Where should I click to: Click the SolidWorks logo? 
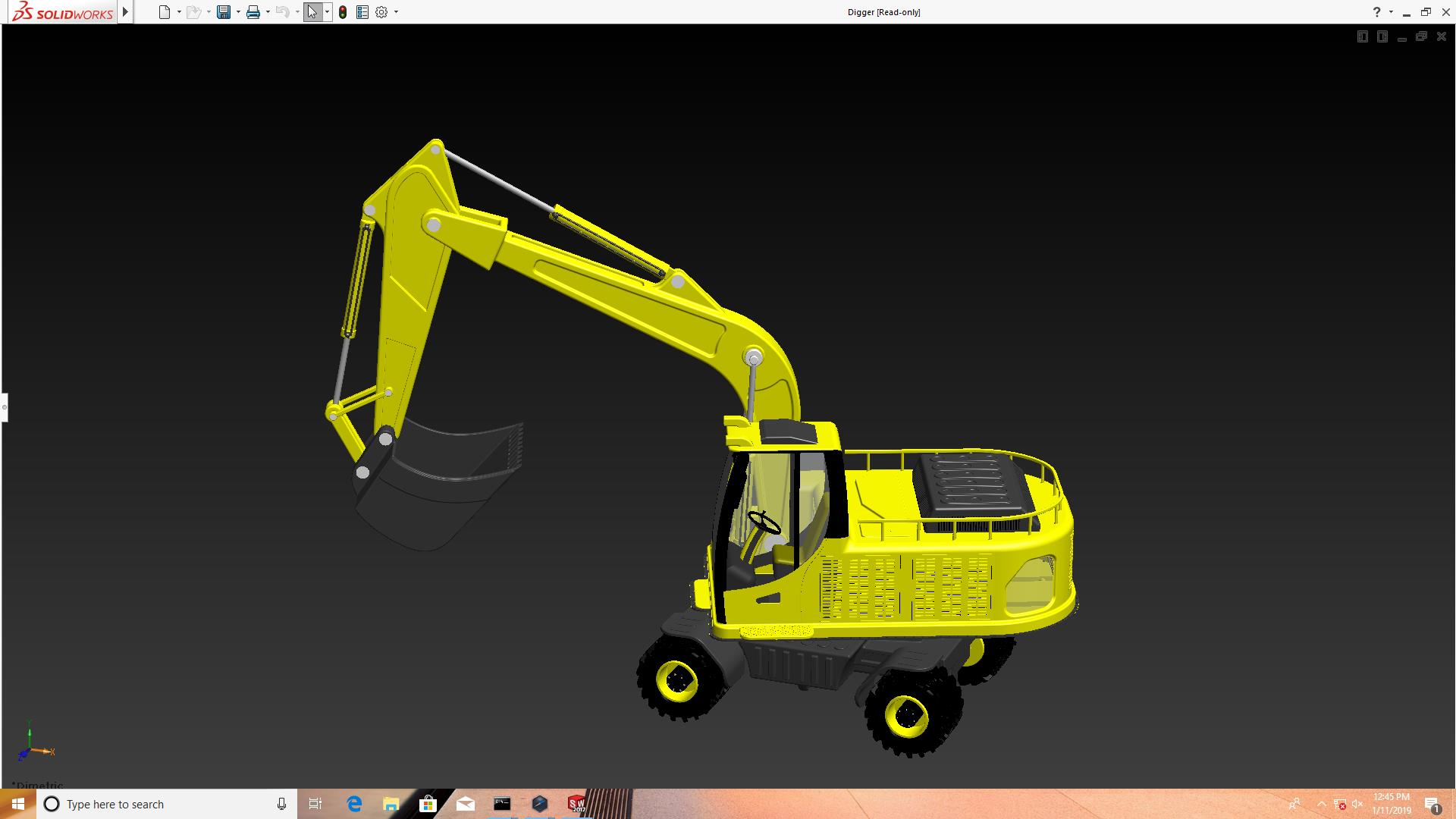(62, 12)
